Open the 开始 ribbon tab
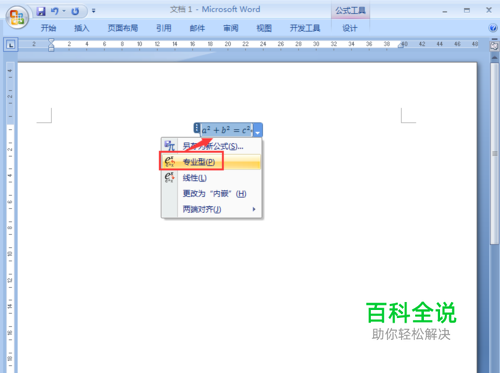The height and width of the screenshot is (373, 500). 48,28
